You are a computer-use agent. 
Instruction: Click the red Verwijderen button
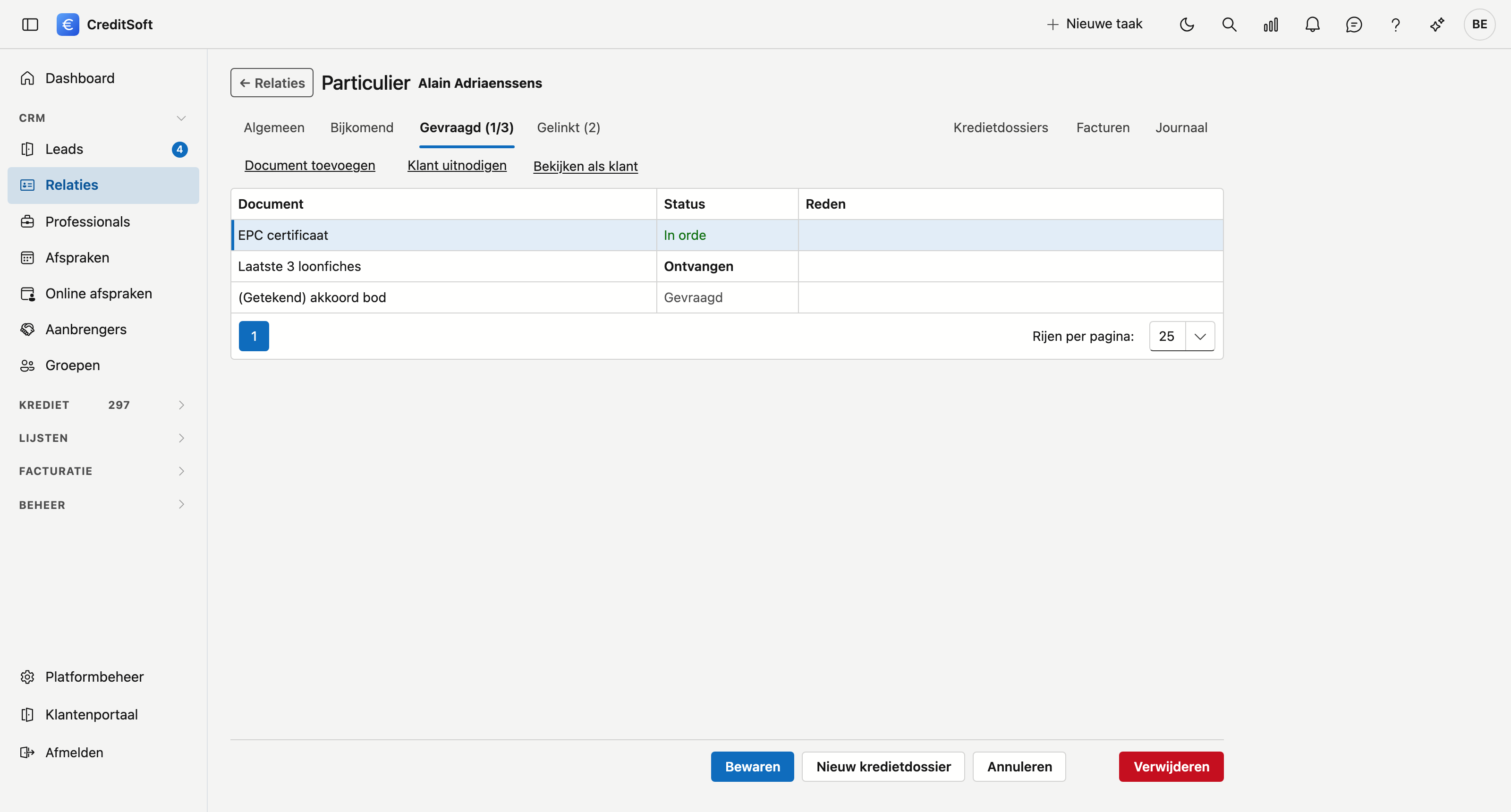coord(1171,766)
